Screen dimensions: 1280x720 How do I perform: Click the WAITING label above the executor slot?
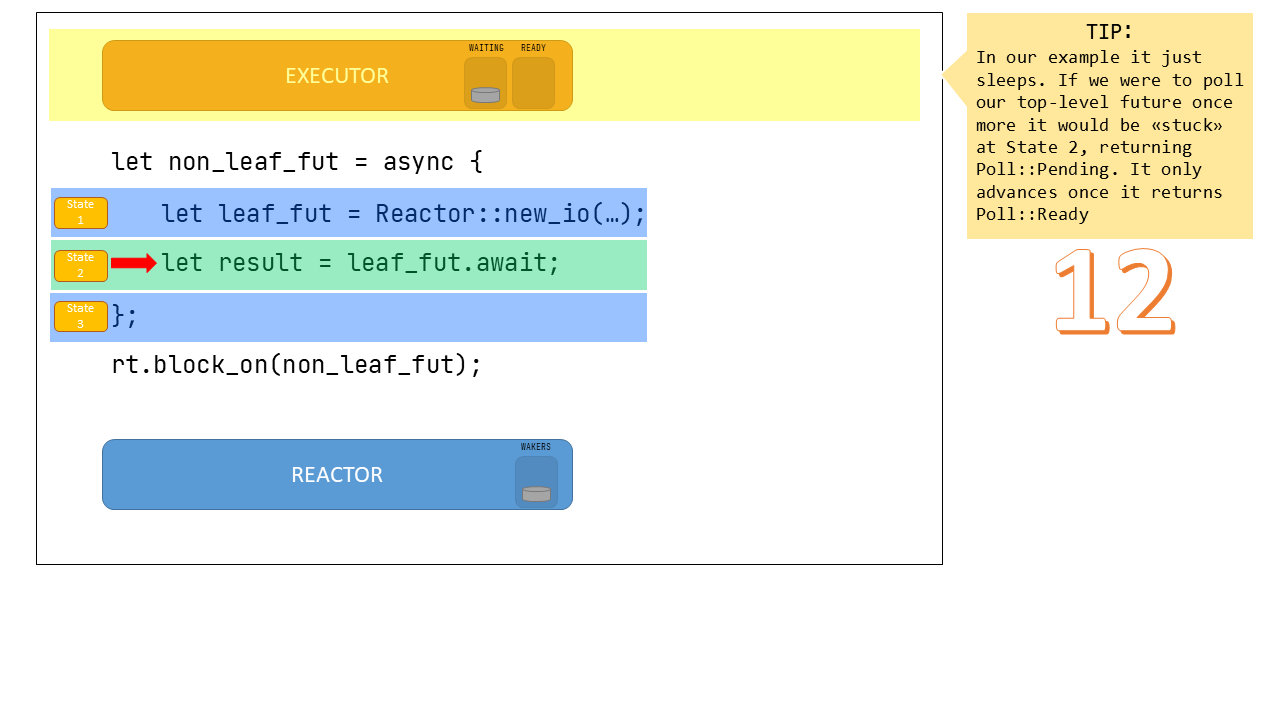[x=486, y=48]
